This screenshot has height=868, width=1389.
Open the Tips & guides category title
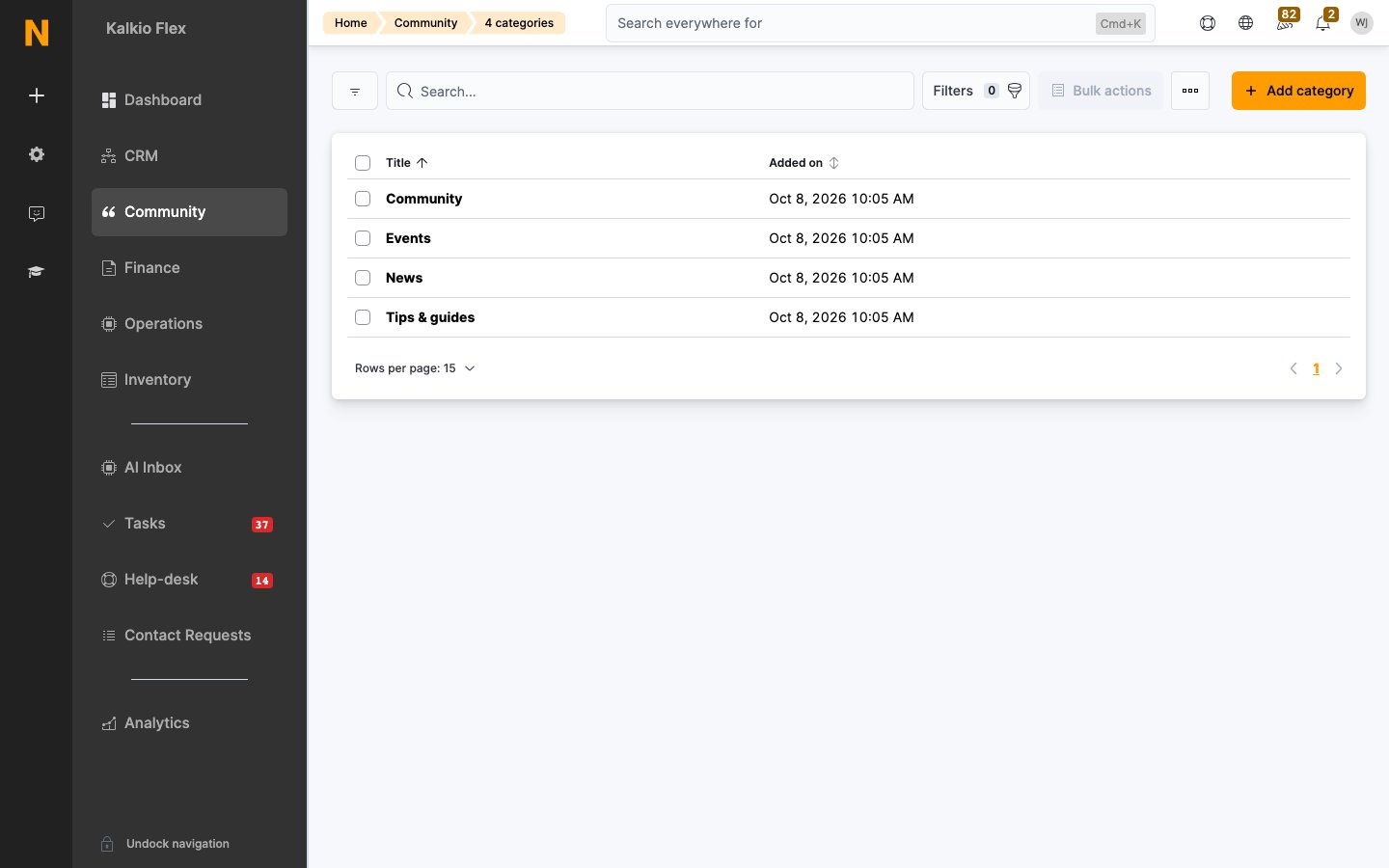click(430, 317)
